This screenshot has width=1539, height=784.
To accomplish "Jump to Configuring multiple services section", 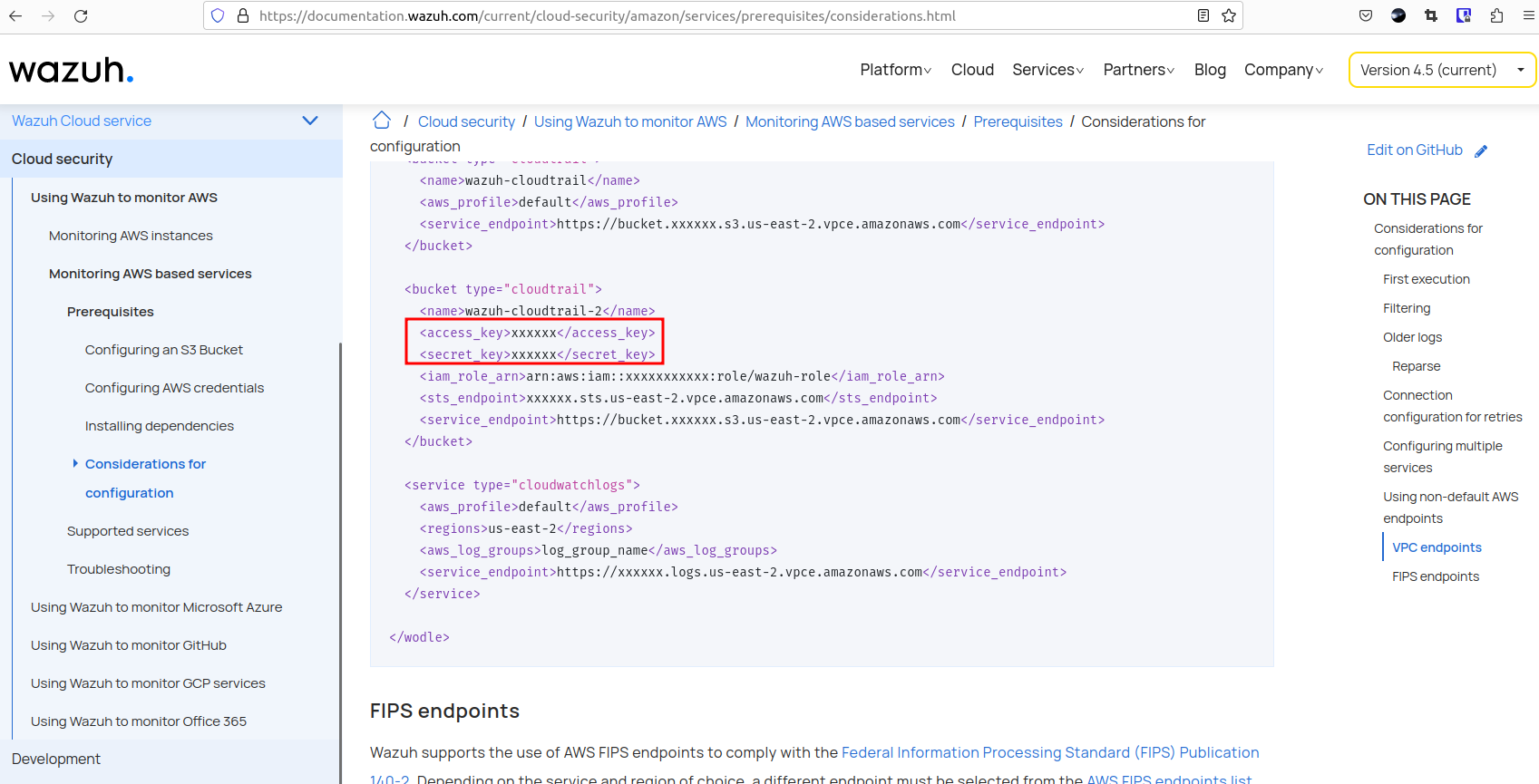I will [1443, 457].
